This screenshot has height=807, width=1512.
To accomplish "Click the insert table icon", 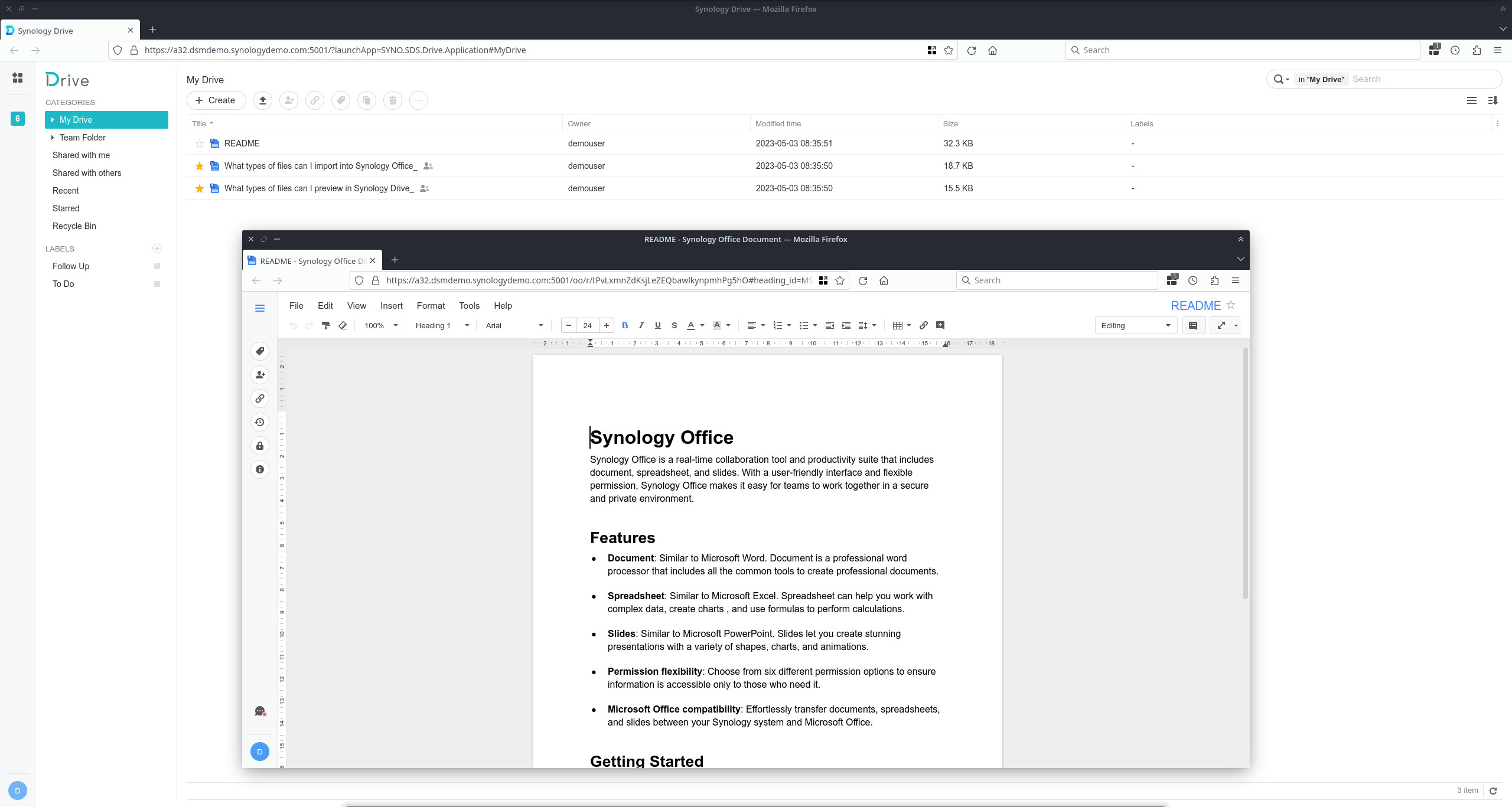I will [x=898, y=325].
